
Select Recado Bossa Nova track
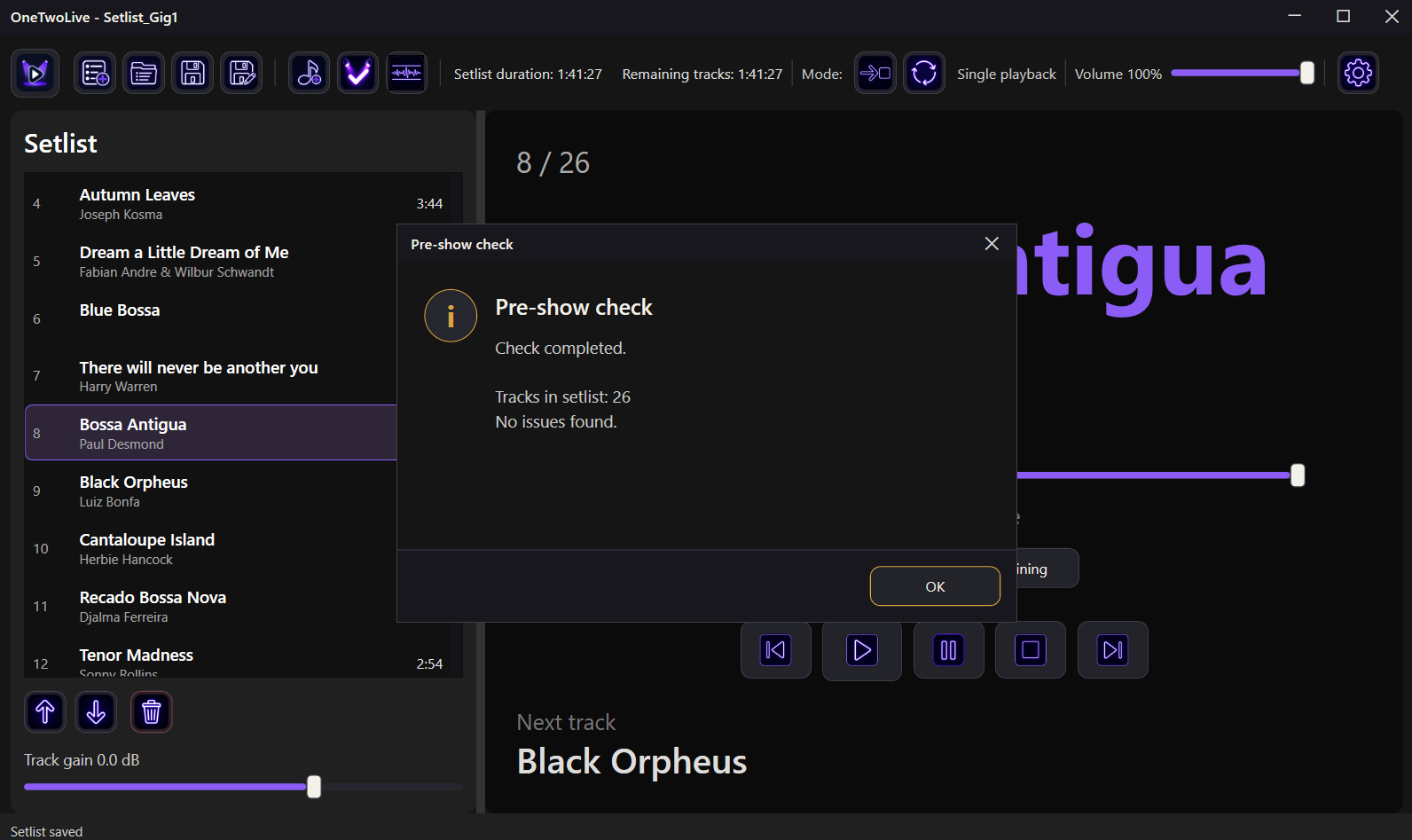[x=211, y=606]
